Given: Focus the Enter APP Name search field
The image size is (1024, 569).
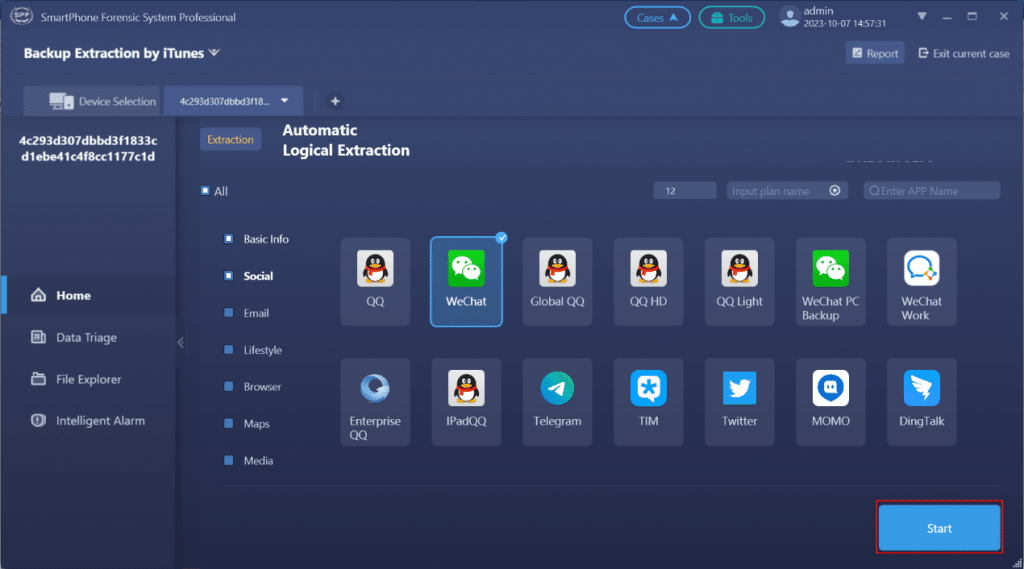Looking at the screenshot, I should pos(932,191).
